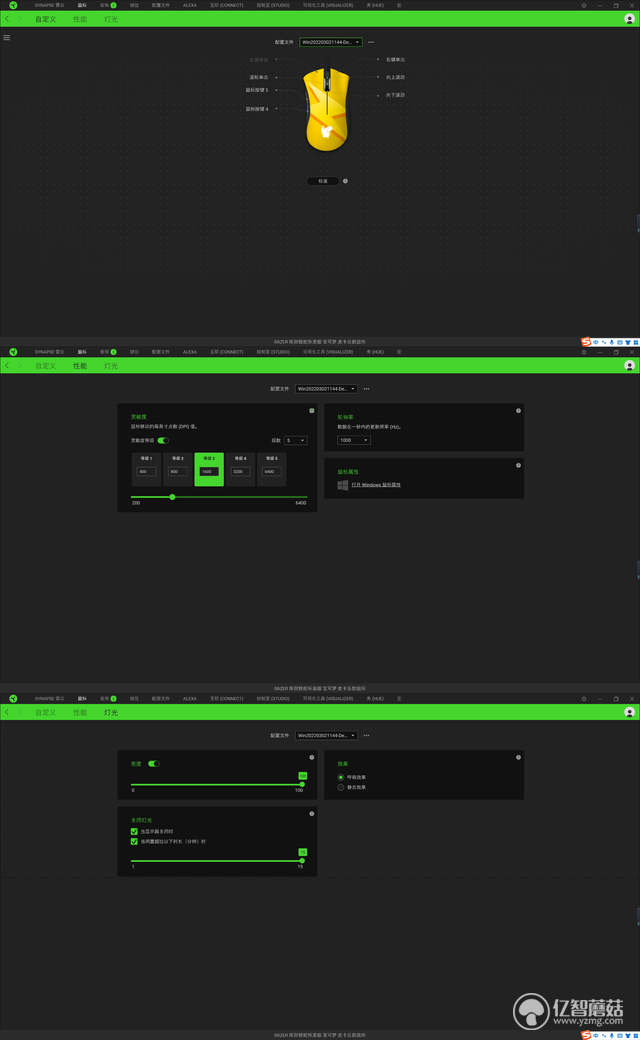Click the 鼠标按键 5 label

coord(257,90)
